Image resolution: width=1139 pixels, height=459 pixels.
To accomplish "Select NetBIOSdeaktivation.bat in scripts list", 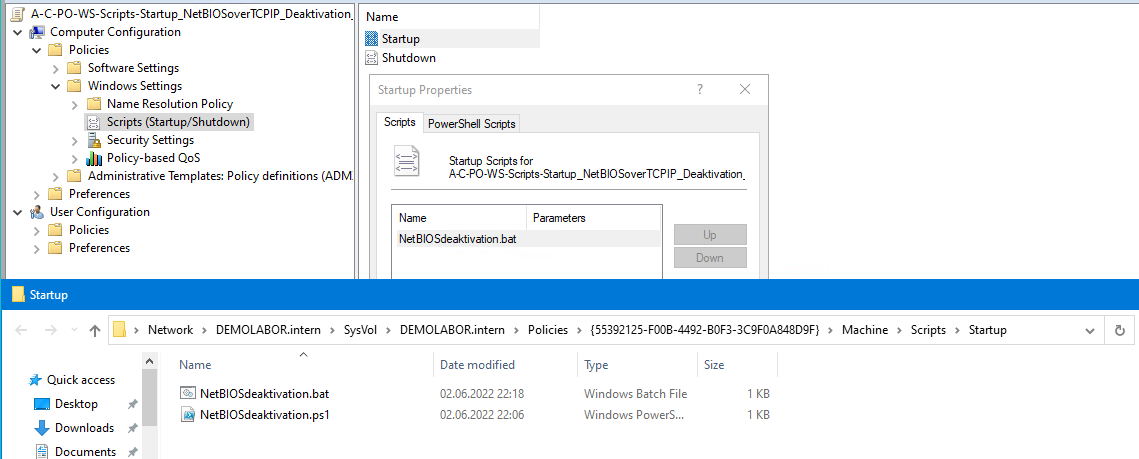I will click(x=457, y=239).
